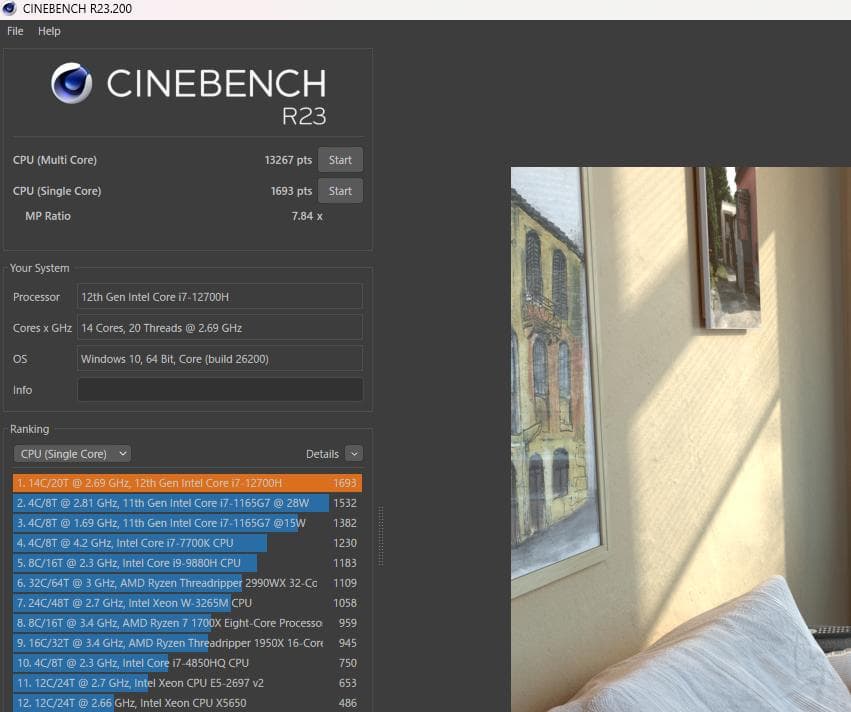Click the MP Ratio value 7.84 x
The width and height of the screenshot is (851, 712).
(307, 216)
